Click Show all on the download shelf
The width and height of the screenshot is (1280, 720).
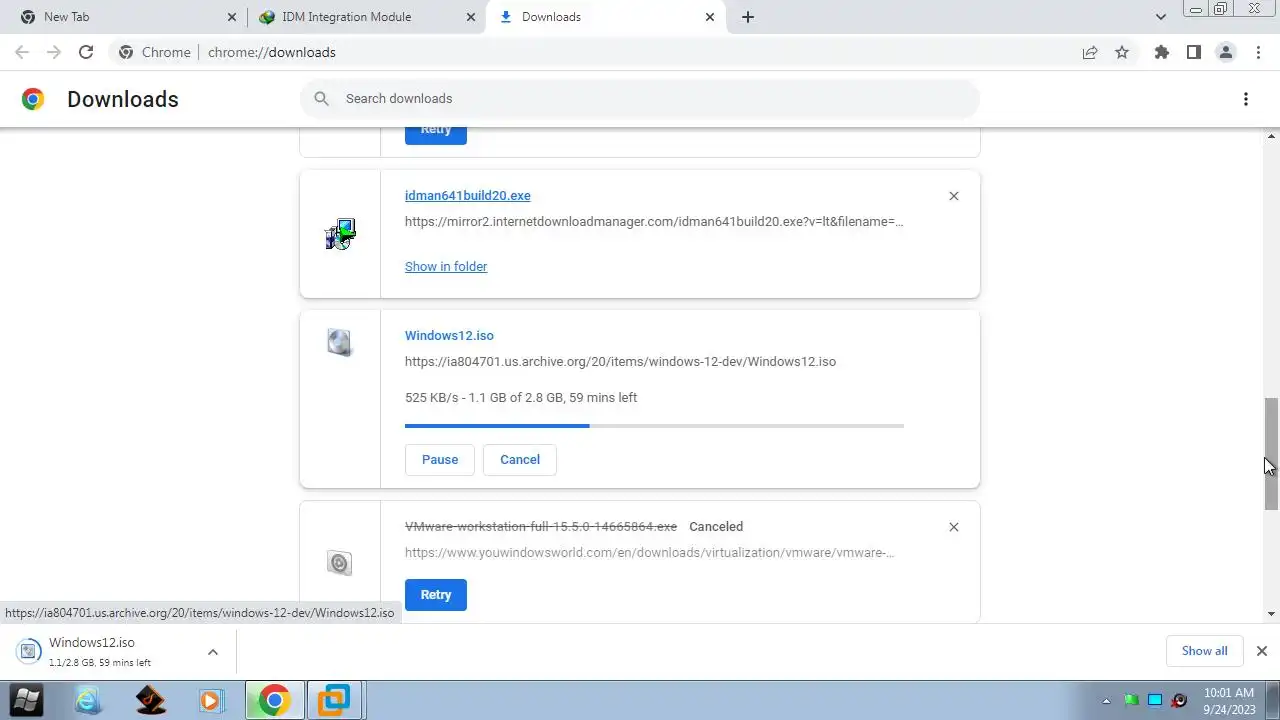point(1205,651)
